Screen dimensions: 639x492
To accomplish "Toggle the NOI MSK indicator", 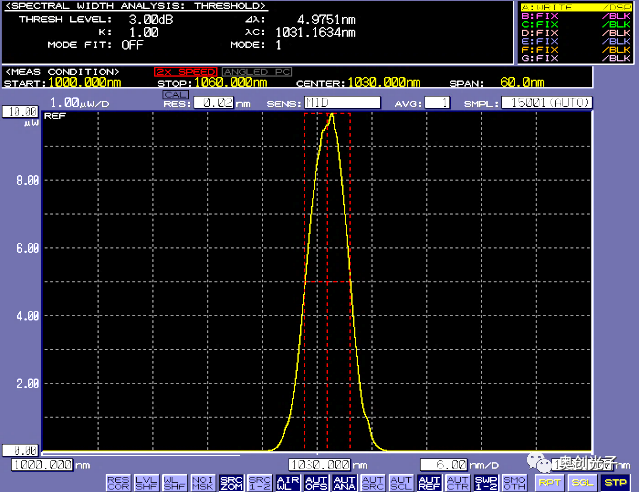I will (203, 483).
